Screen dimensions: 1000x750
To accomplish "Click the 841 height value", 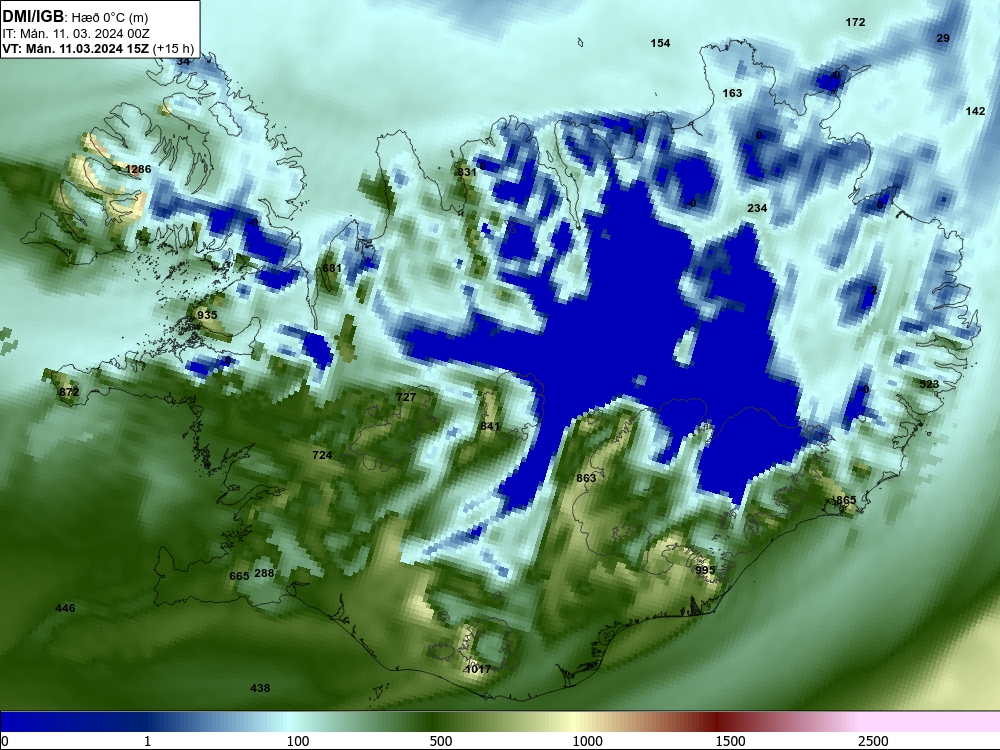I will coord(490,426).
